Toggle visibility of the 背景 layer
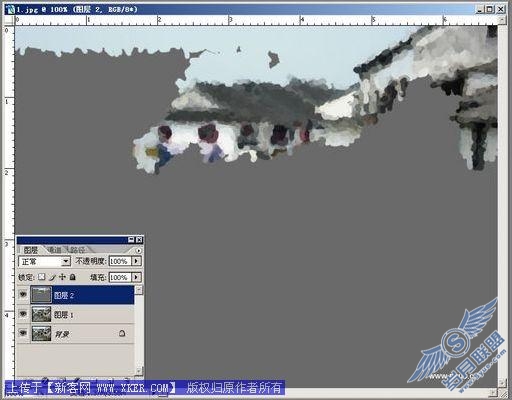 (23, 333)
